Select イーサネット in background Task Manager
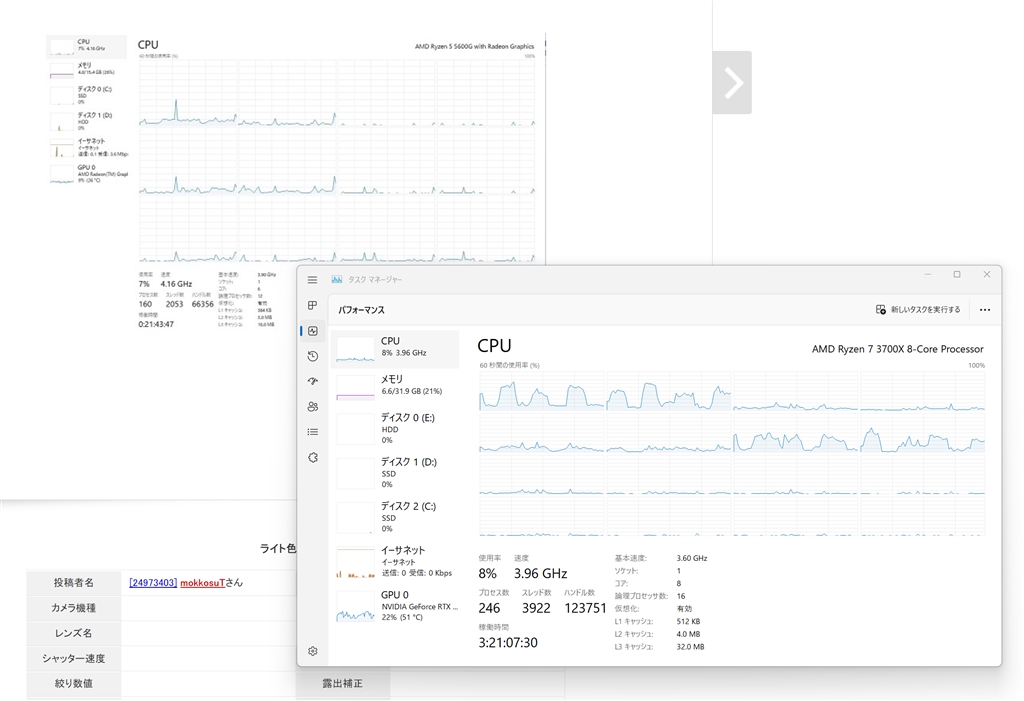The width and height of the screenshot is (1024, 701). coord(87,148)
